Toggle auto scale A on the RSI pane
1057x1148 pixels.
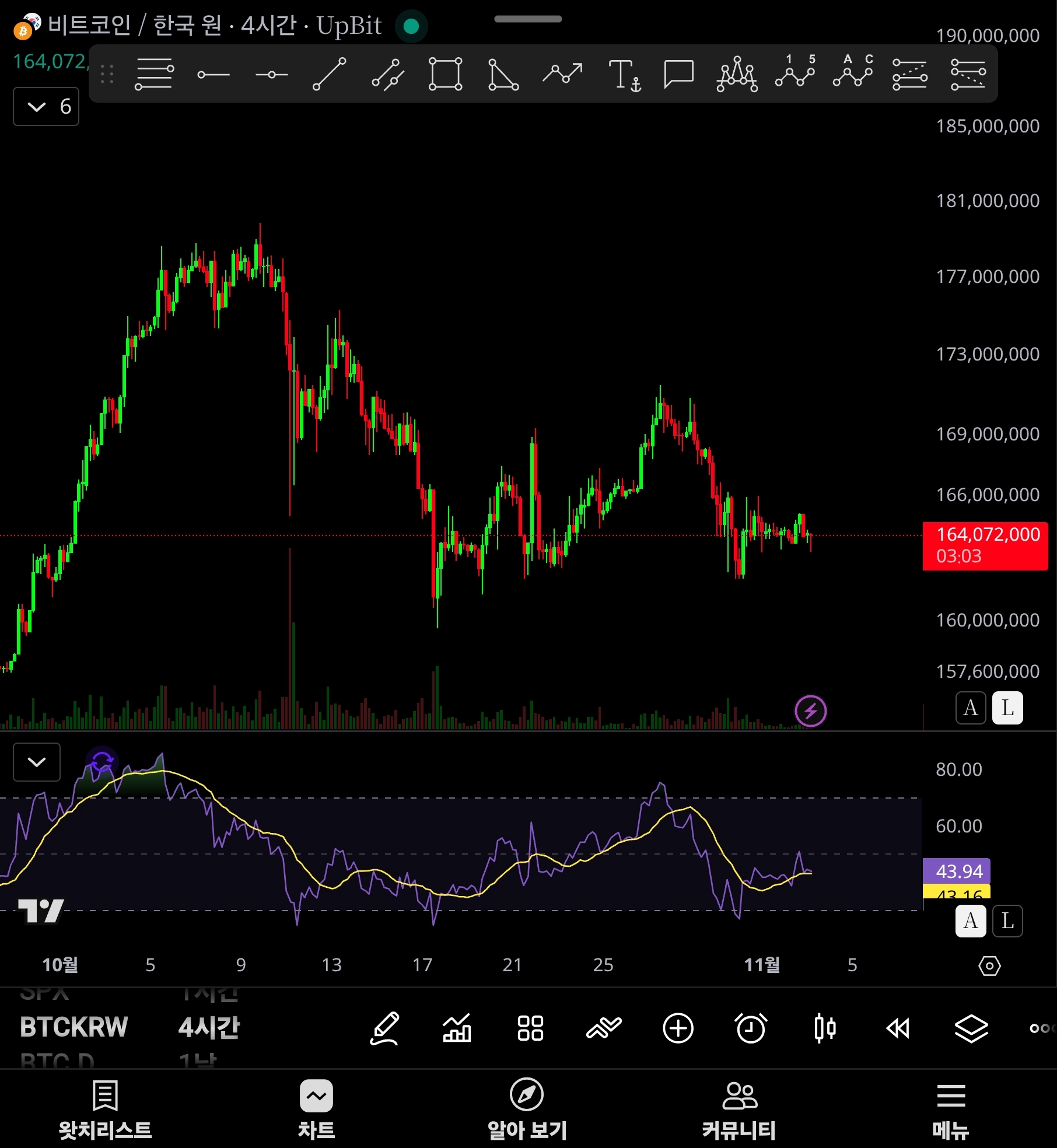970,921
